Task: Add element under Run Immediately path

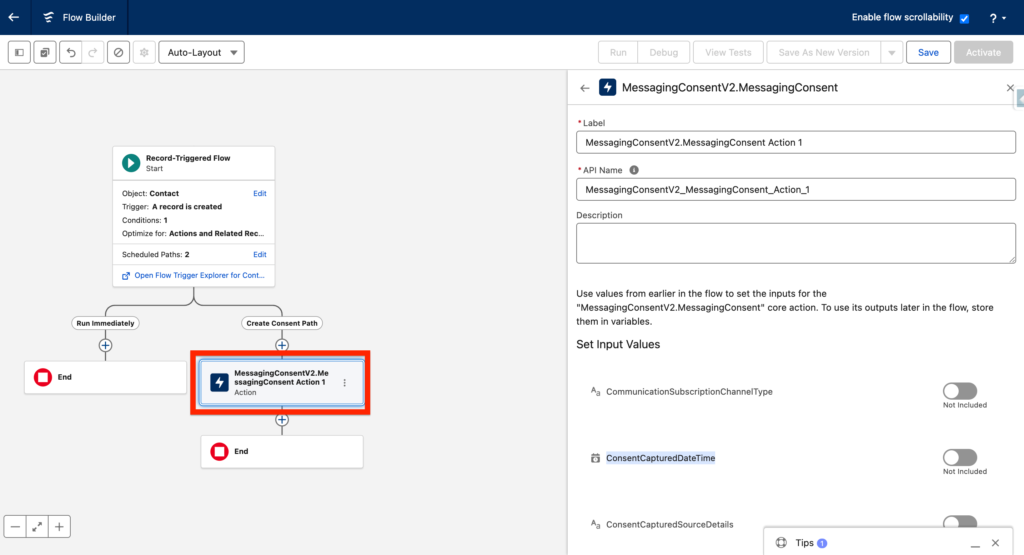Action: (105, 345)
